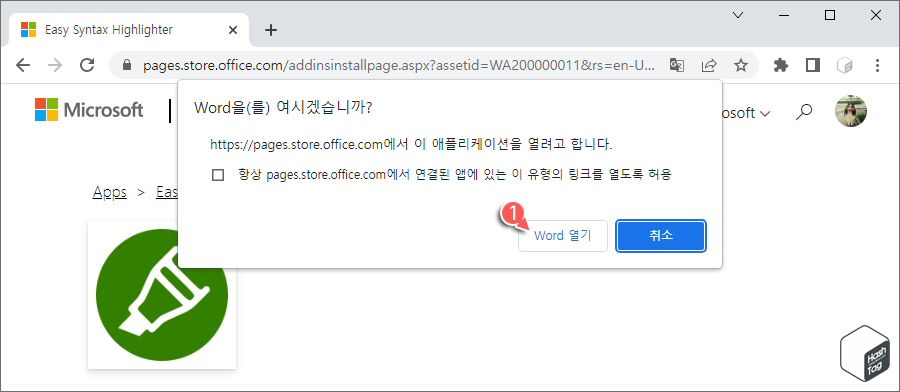Click the padlock site info icon
This screenshot has height=392, width=900.
click(127, 65)
